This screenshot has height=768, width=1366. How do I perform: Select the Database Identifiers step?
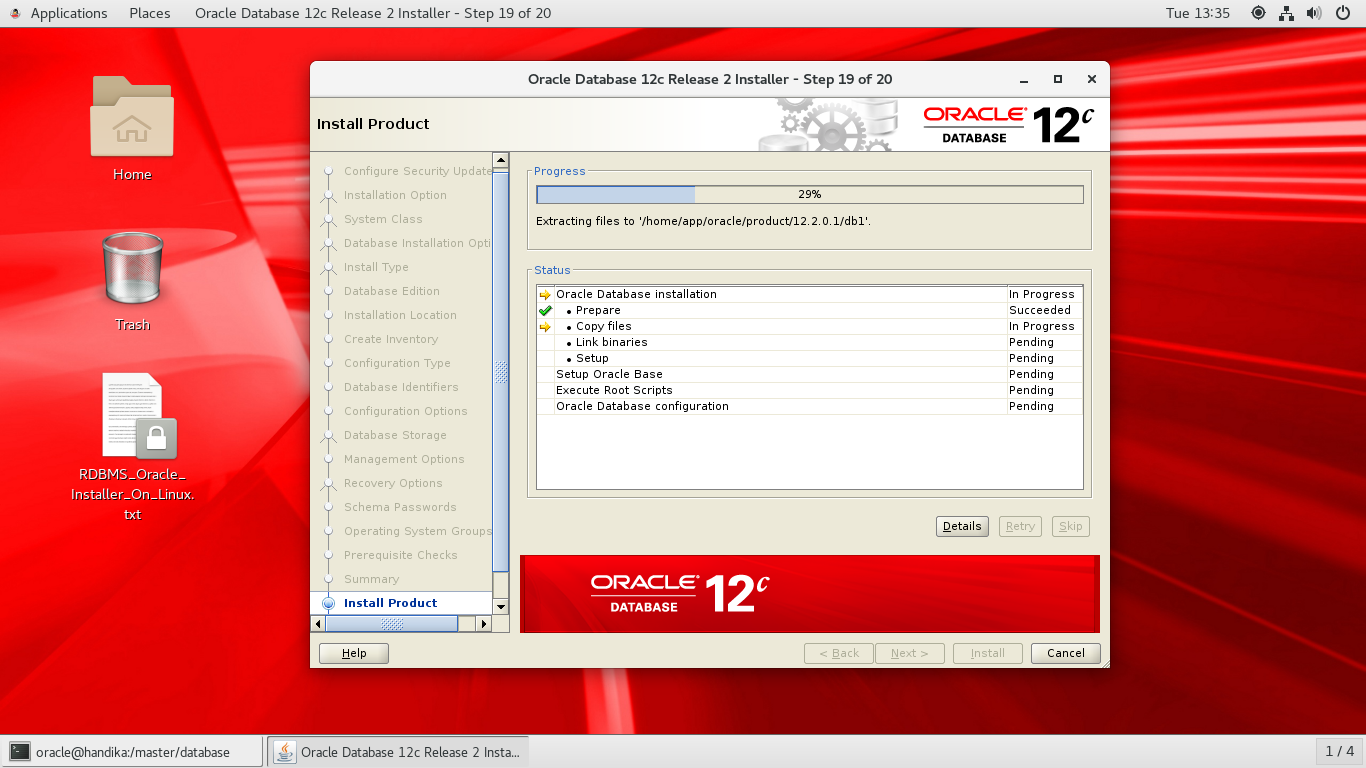point(401,387)
